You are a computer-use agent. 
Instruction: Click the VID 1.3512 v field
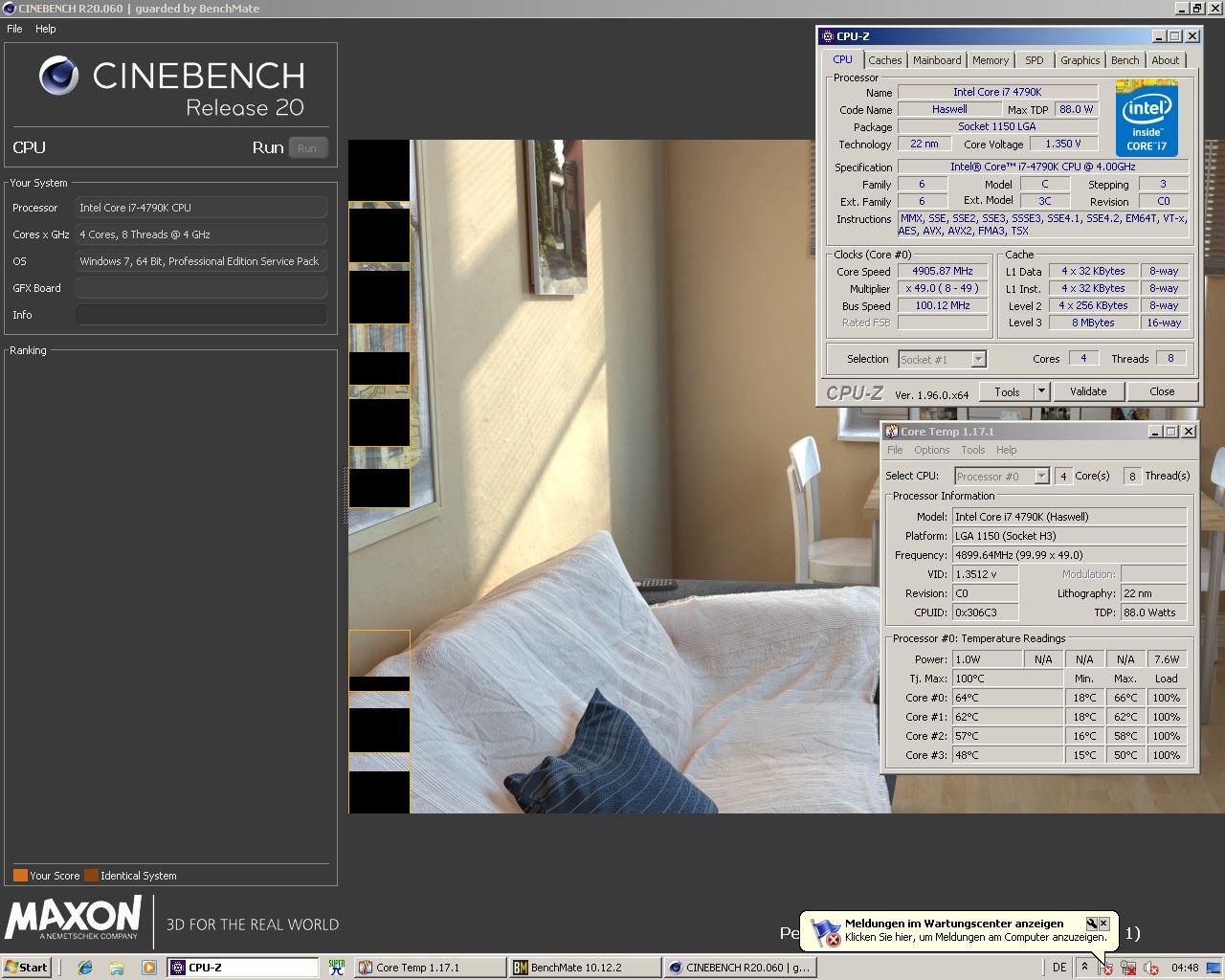point(985,574)
